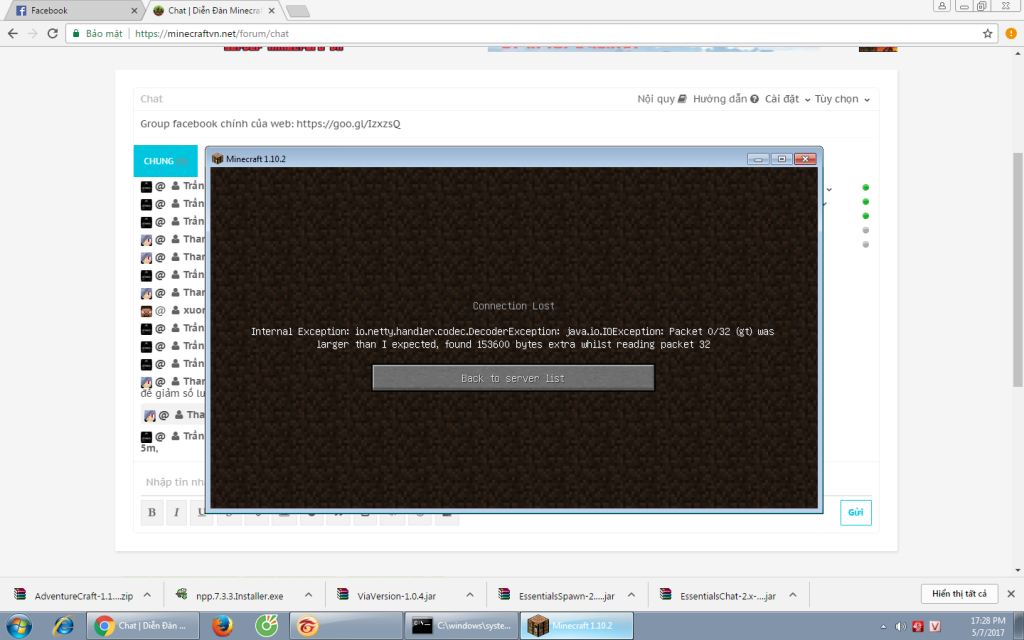Click the xuon user avatar in chat

click(x=146, y=311)
